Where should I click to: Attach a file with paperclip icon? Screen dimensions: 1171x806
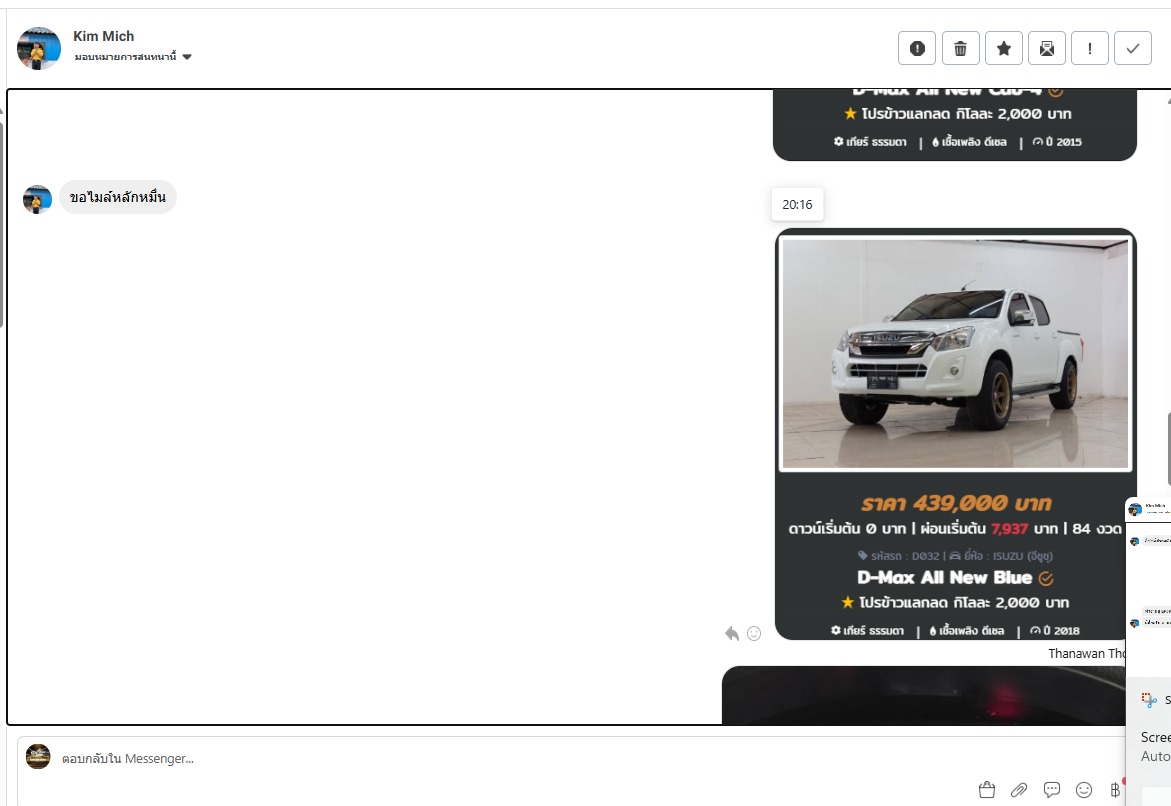(1019, 790)
